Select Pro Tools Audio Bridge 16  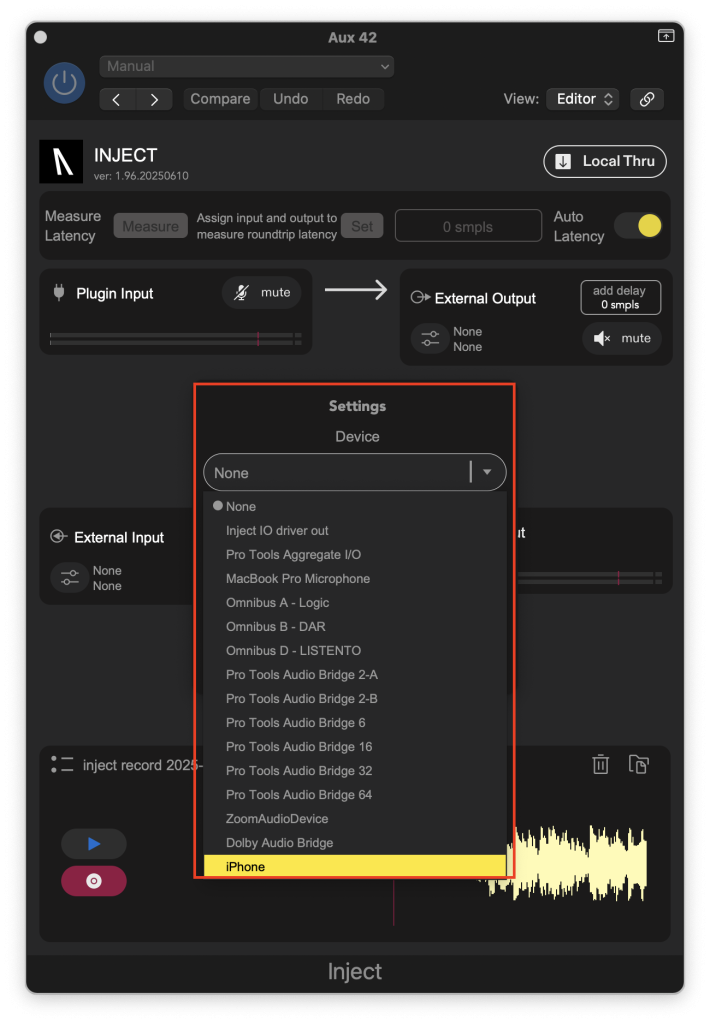tap(355, 746)
